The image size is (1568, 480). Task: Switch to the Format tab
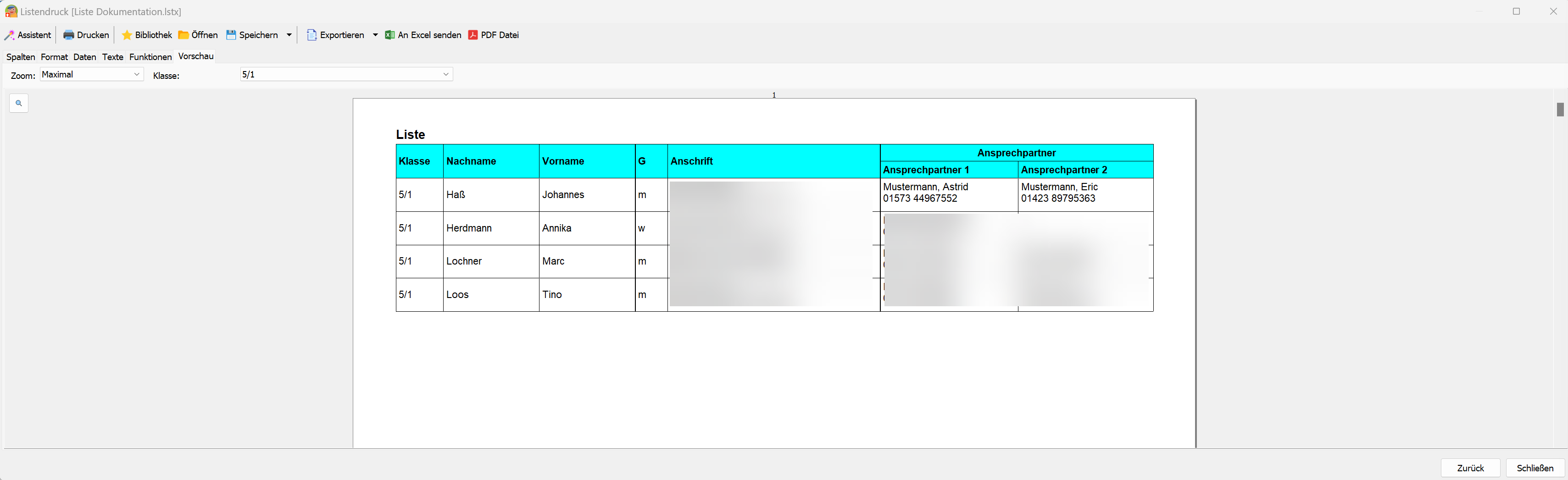coord(54,57)
